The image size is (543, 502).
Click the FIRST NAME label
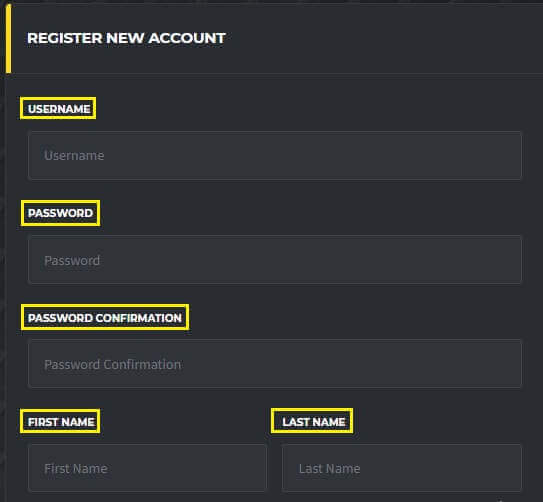pos(61,422)
